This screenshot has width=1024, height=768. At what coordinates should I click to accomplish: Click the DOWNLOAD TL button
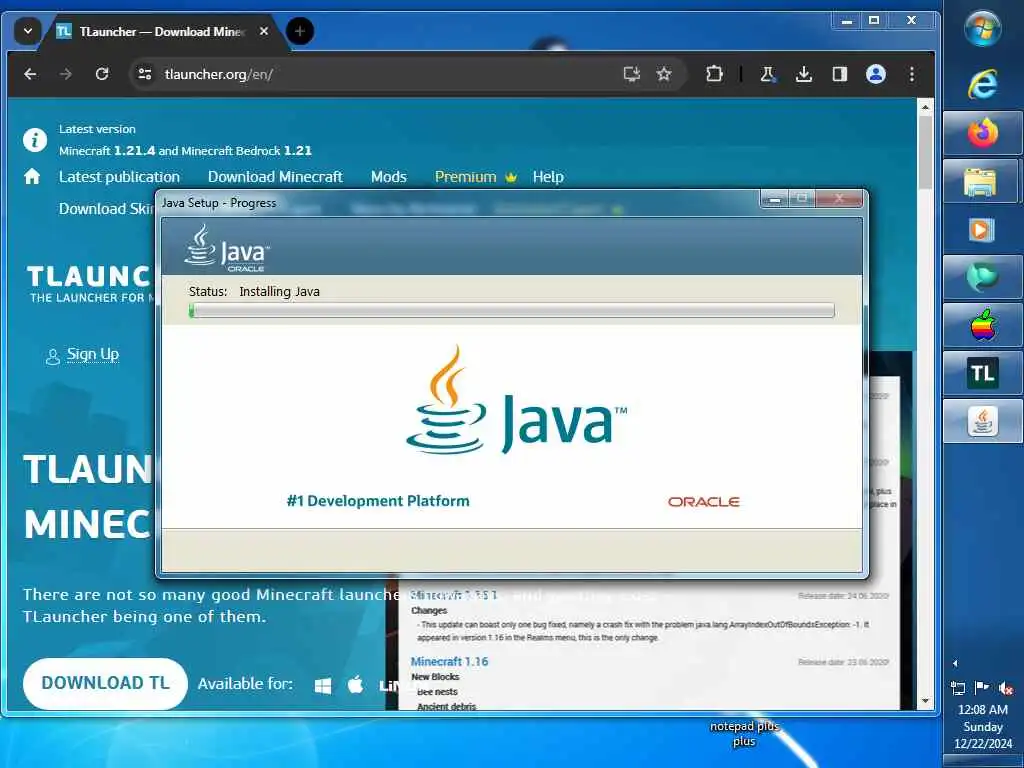(x=105, y=683)
